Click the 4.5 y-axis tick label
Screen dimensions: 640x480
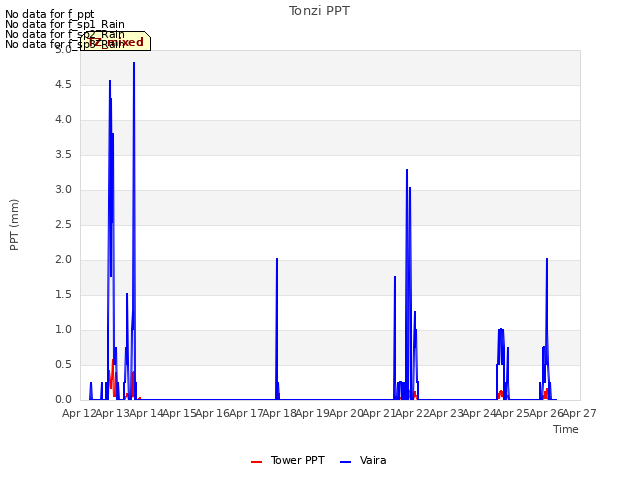coord(63,84)
